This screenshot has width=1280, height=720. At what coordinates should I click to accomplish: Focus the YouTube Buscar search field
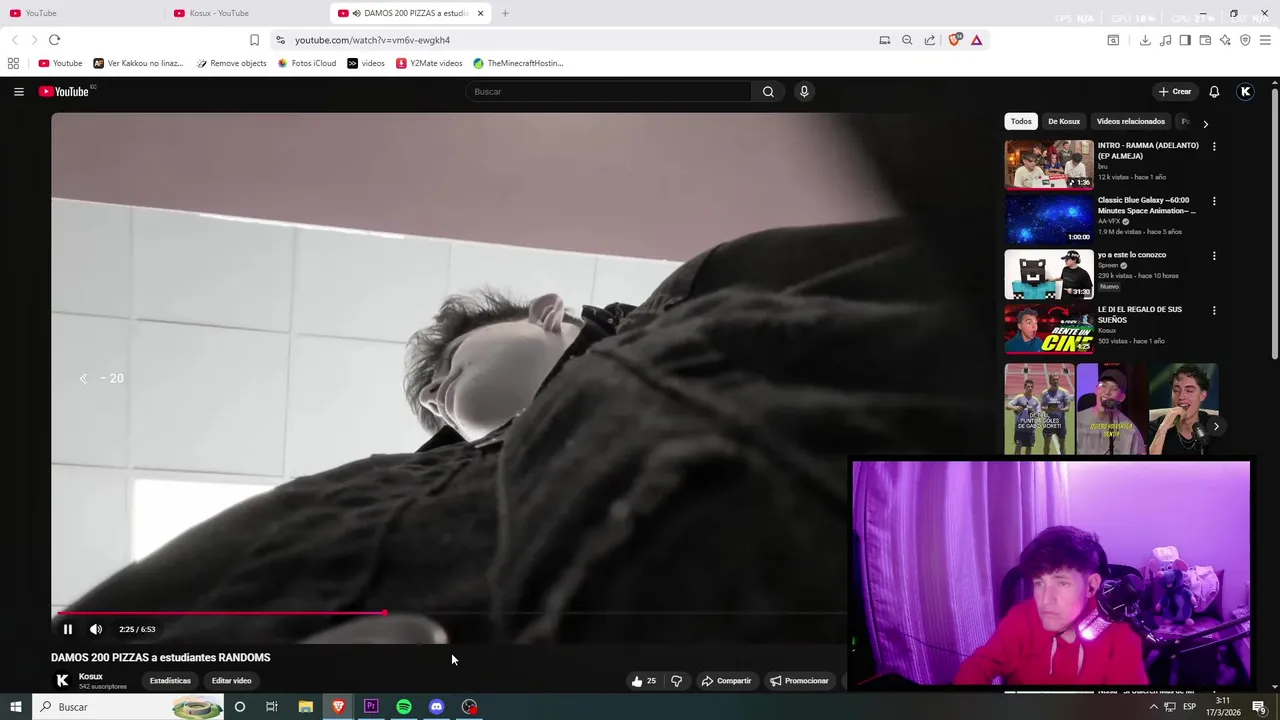coord(610,91)
